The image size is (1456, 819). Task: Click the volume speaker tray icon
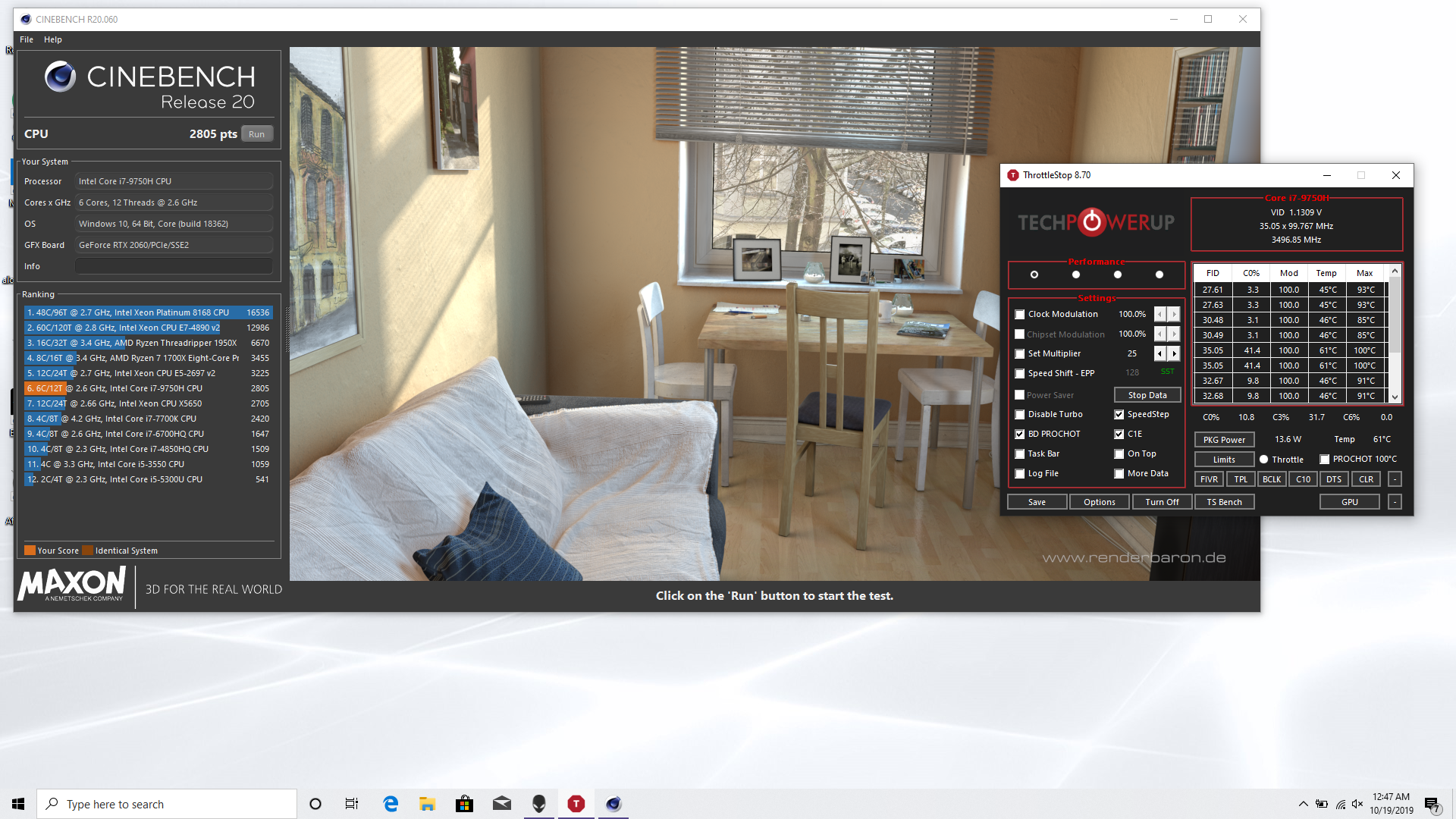pos(1357,804)
